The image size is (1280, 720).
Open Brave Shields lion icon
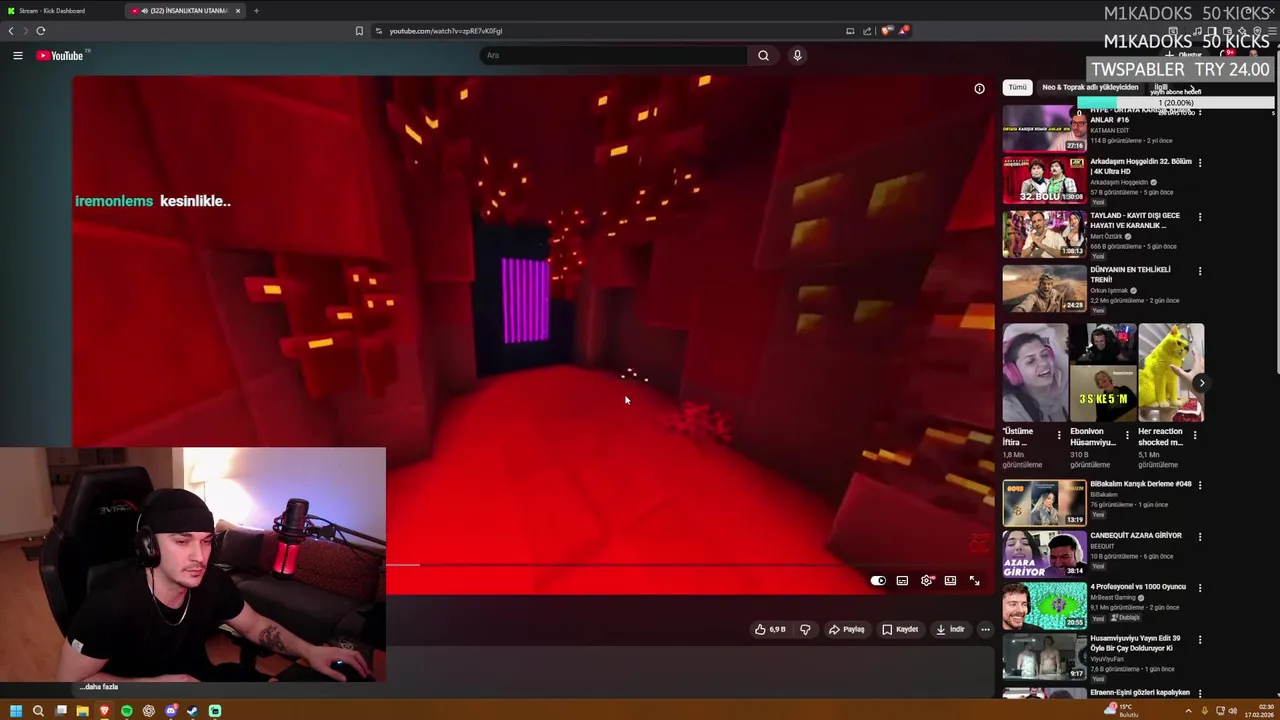click(x=886, y=31)
